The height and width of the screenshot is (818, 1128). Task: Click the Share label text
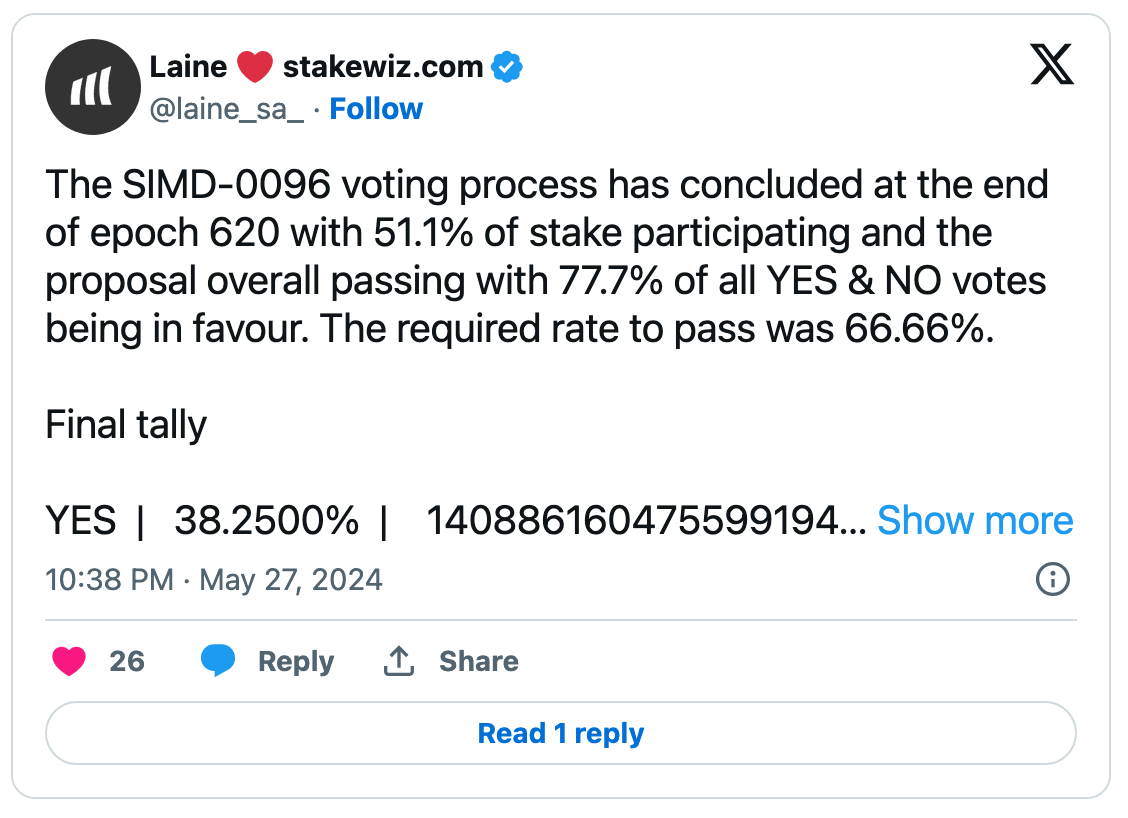(478, 661)
